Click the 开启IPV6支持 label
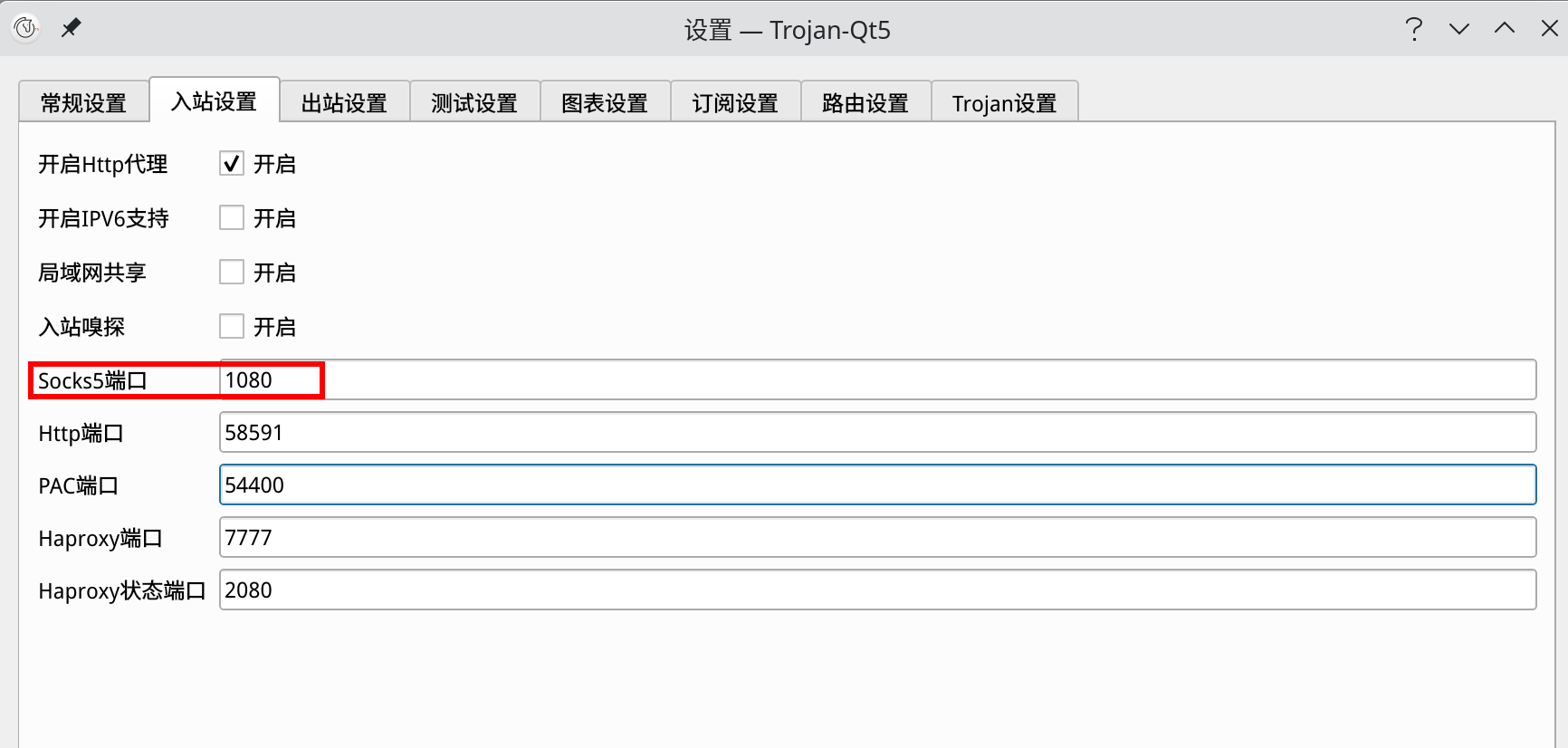This screenshot has width=1568, height=748. [x=103, y=219]
